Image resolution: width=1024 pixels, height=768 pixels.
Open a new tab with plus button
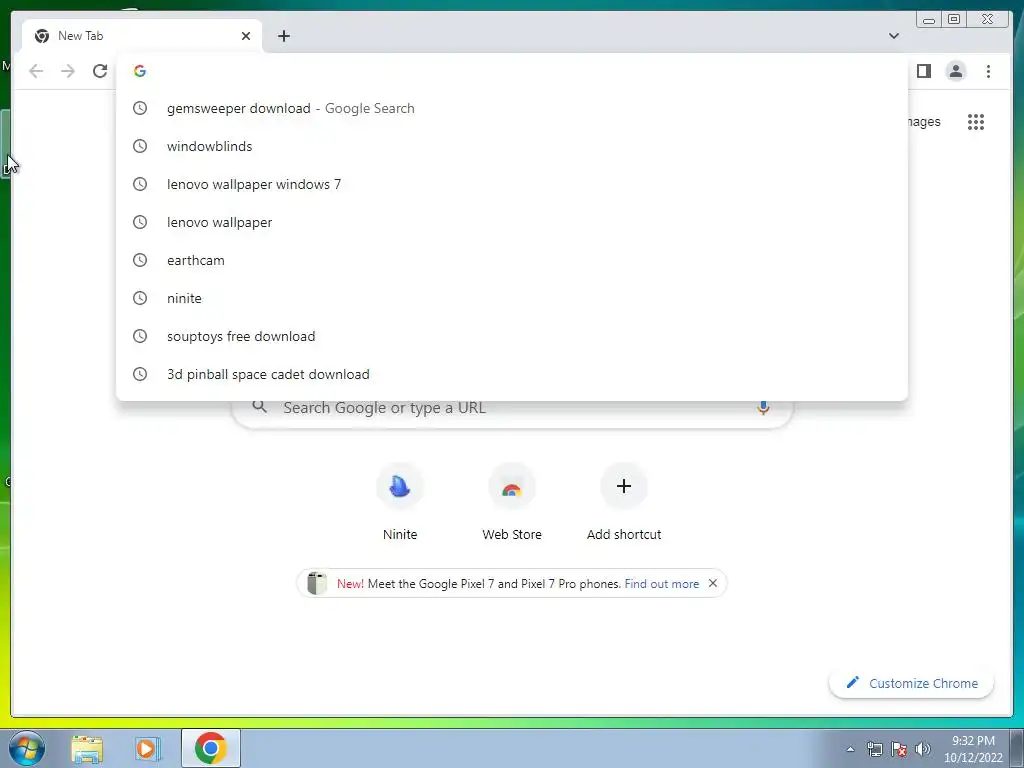[283, 36]
